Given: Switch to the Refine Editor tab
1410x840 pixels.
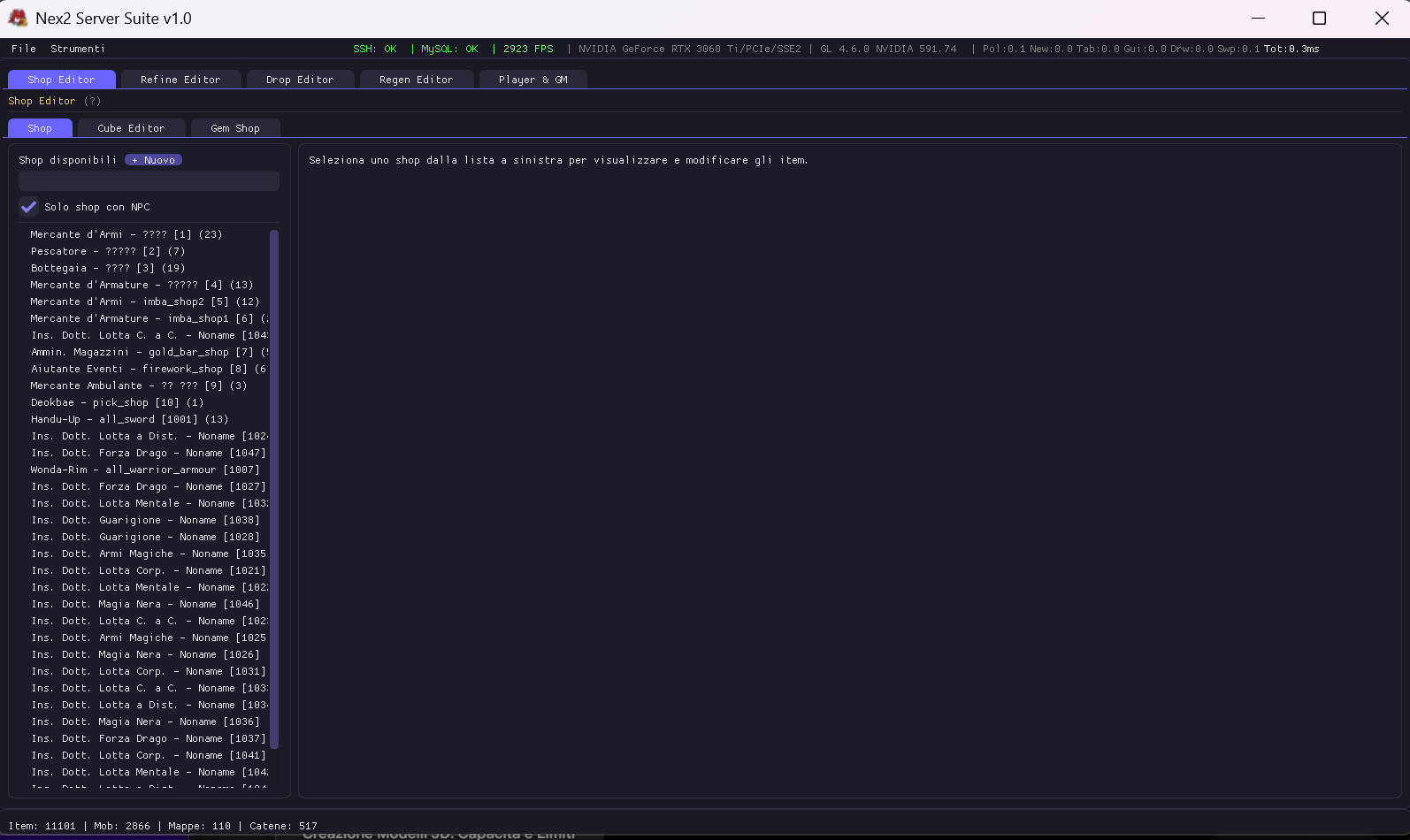Looking at the screenshot, I should [180, 80].
